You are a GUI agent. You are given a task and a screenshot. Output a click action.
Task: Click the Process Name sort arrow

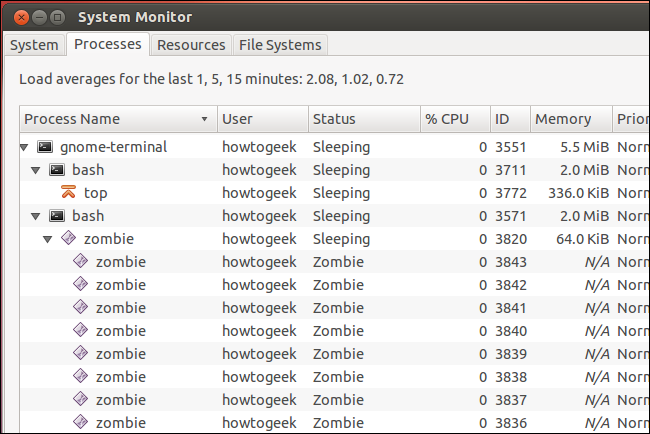coord(205,120)
